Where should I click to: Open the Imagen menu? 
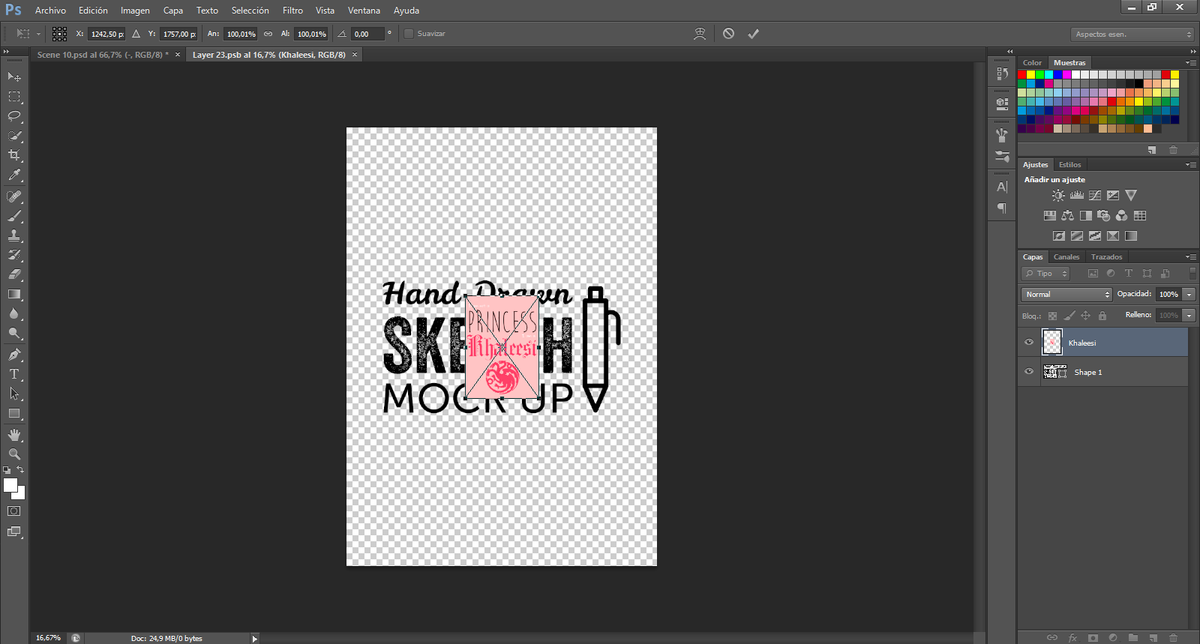(135, 10)
